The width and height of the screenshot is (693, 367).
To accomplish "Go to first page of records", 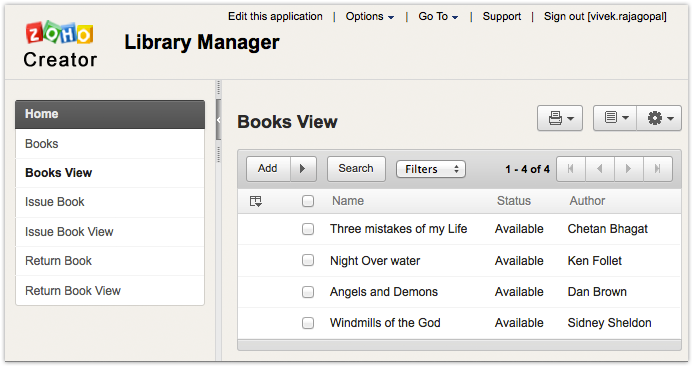I will tap(571, 168).
